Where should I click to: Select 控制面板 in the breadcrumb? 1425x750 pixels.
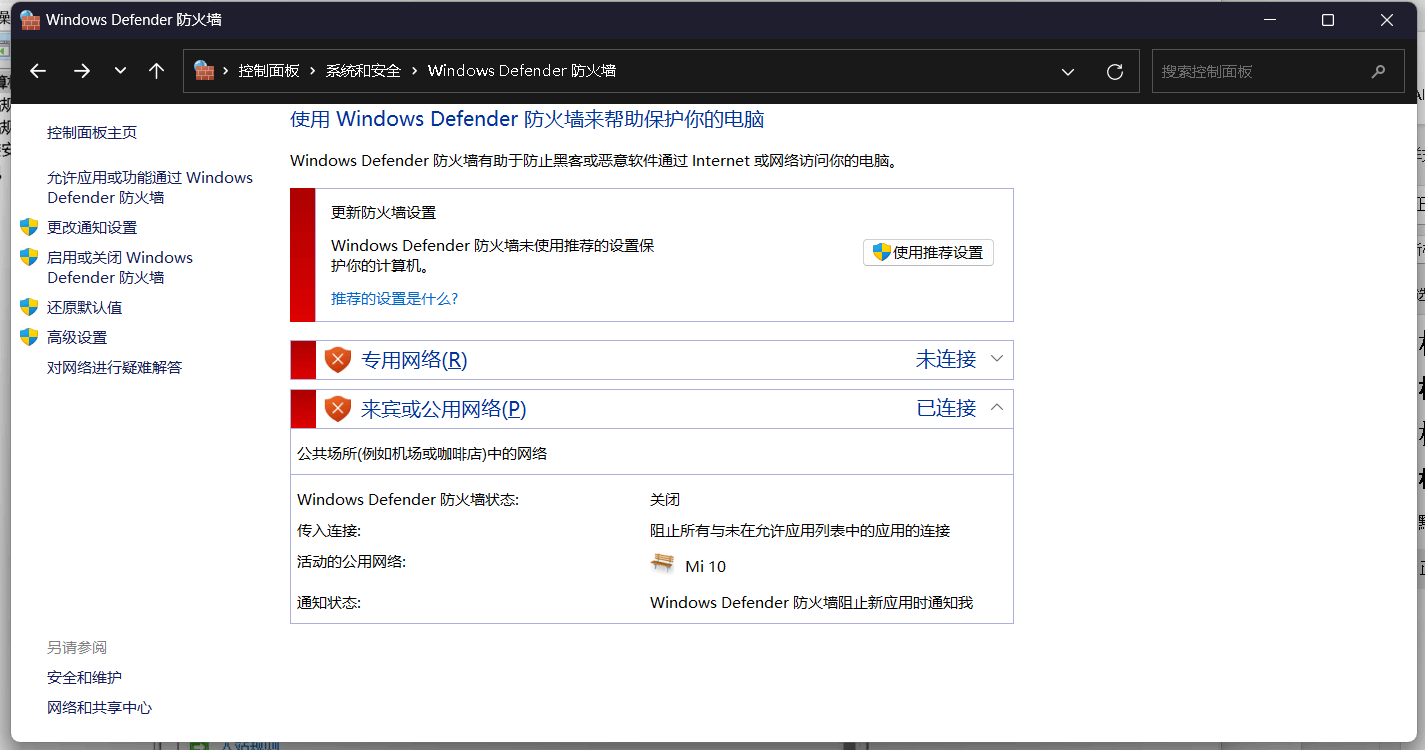(x=269, y=71)
